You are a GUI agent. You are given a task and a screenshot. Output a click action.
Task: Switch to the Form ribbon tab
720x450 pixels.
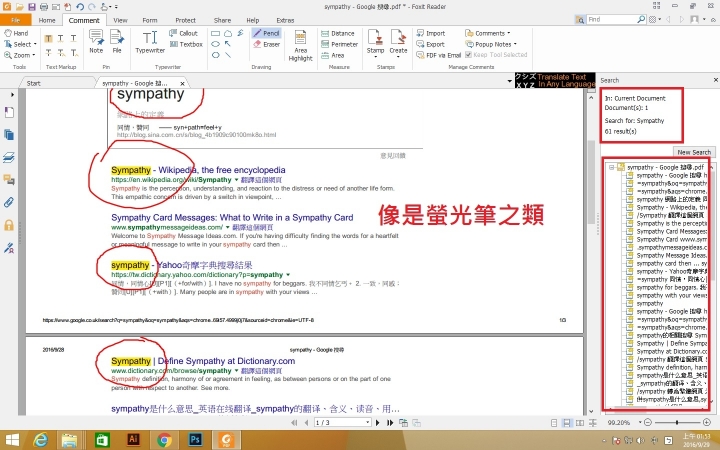point(150,20)
